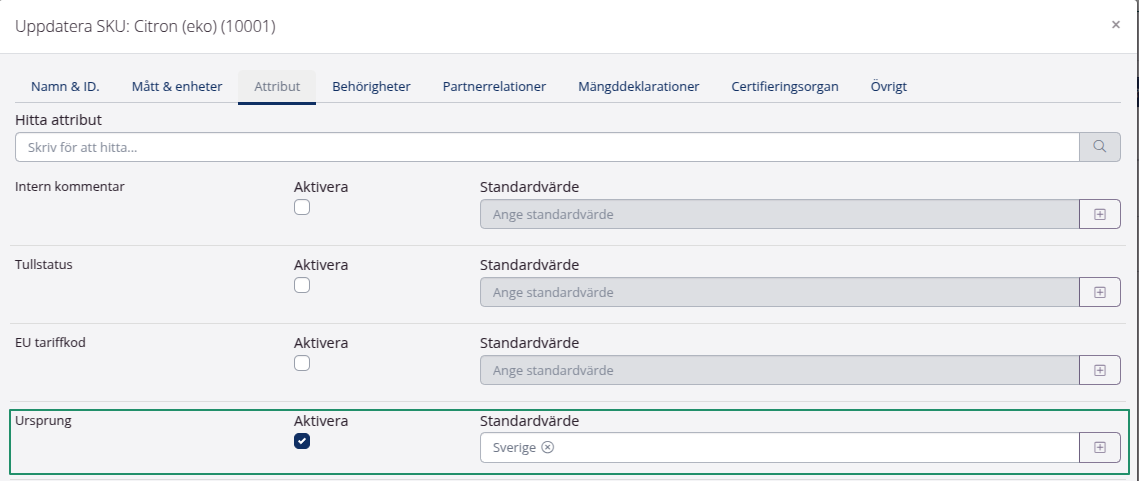This screenshot has width=1139, height=481.
Task: Close the Uppdatera SKU dialog
Action: pos(1115,25)
